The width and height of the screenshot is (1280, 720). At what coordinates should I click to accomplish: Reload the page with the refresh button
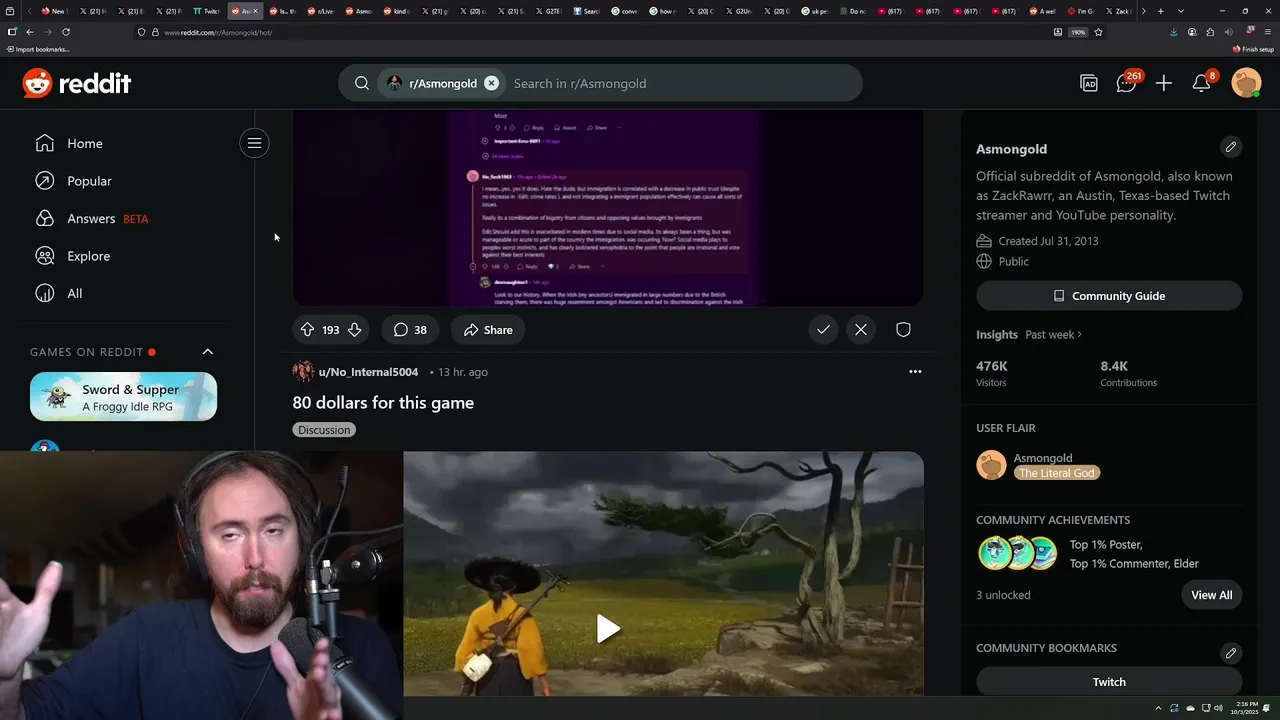coord(66,32)
